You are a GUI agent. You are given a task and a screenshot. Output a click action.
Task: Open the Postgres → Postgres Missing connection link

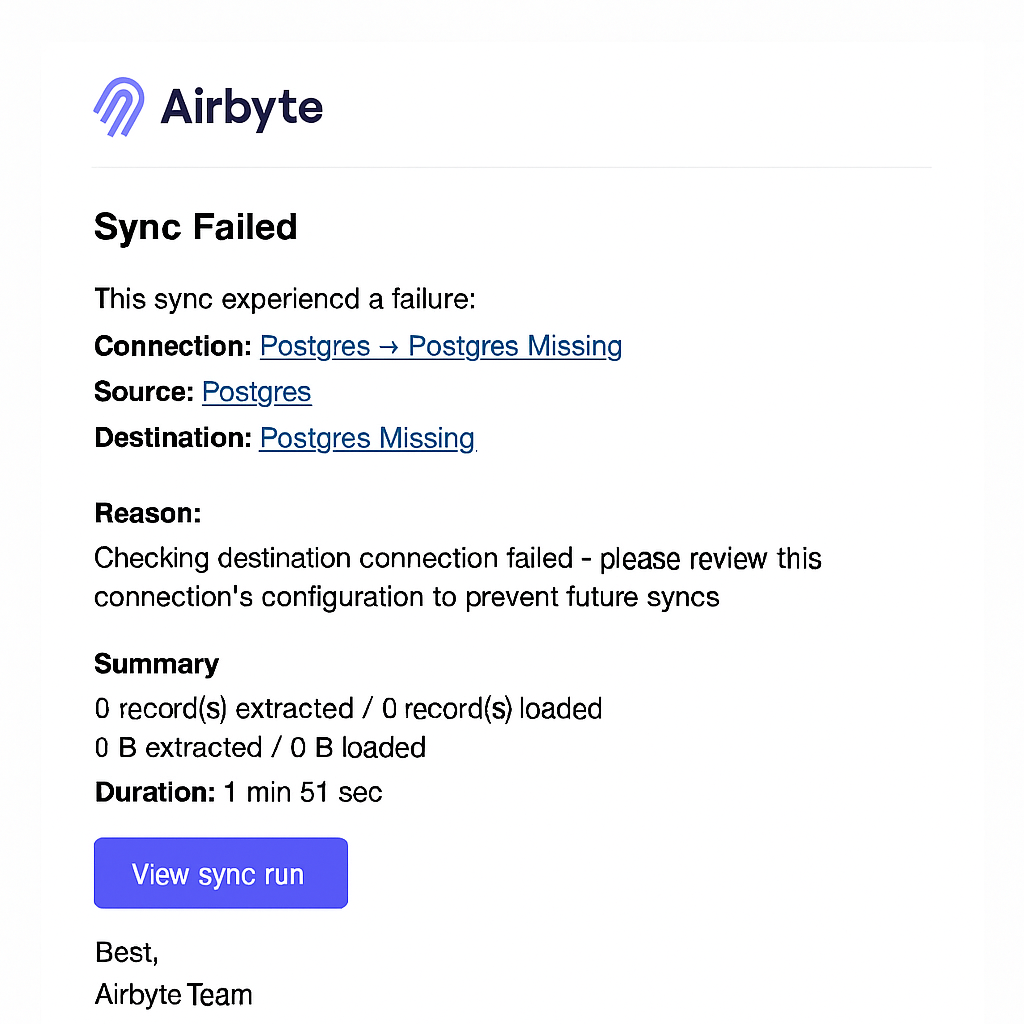(440, 346)
